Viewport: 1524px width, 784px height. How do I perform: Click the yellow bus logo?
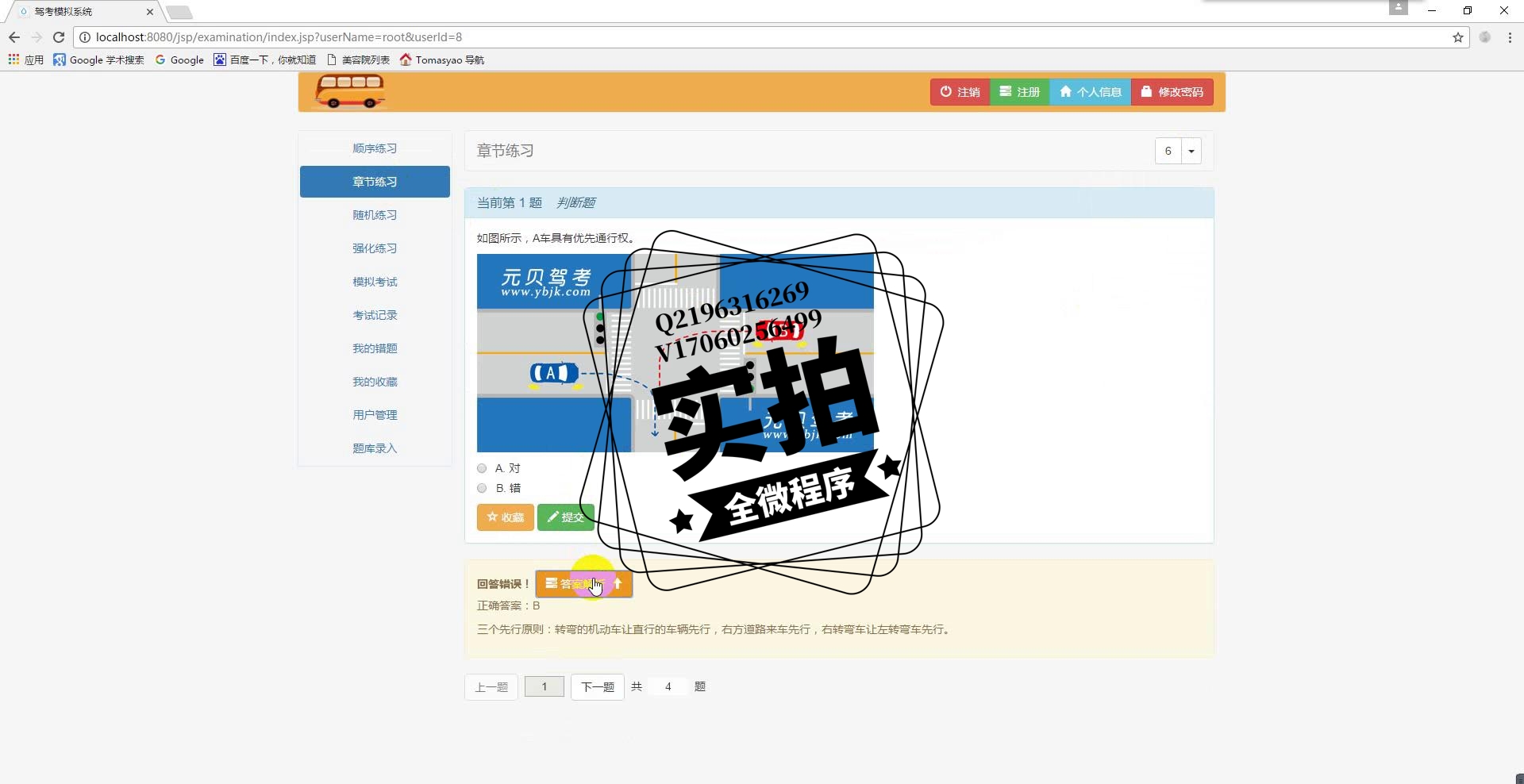point(350,91)
